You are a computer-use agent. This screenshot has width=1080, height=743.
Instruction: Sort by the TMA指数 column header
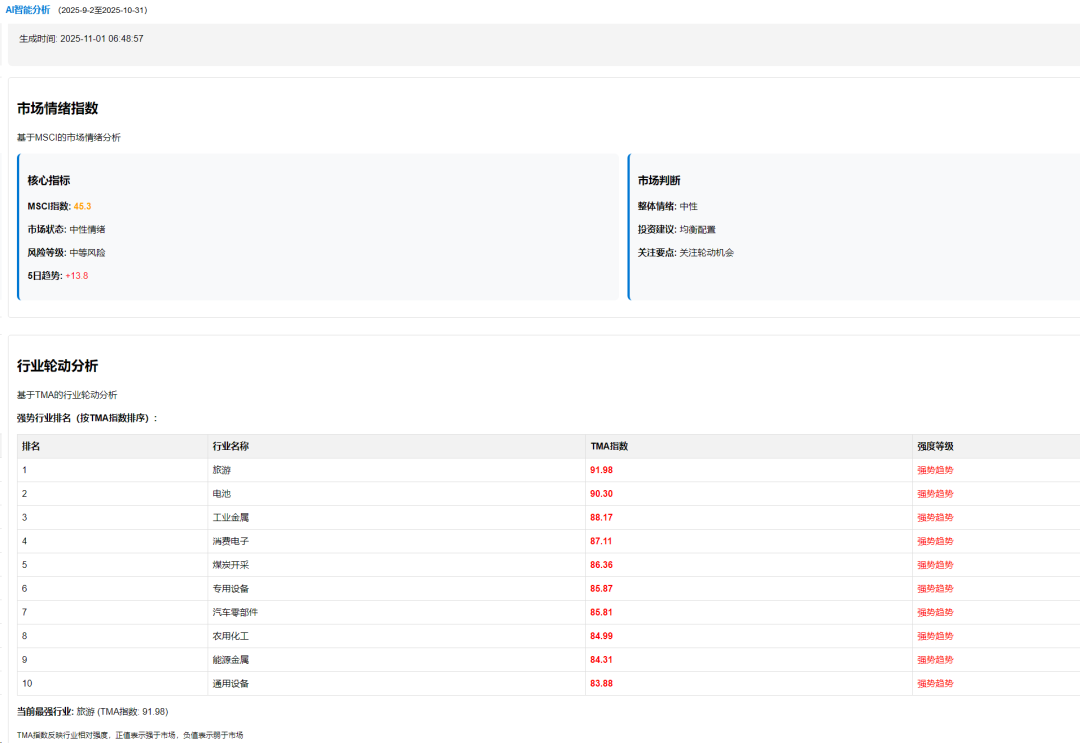click(609, 446)
